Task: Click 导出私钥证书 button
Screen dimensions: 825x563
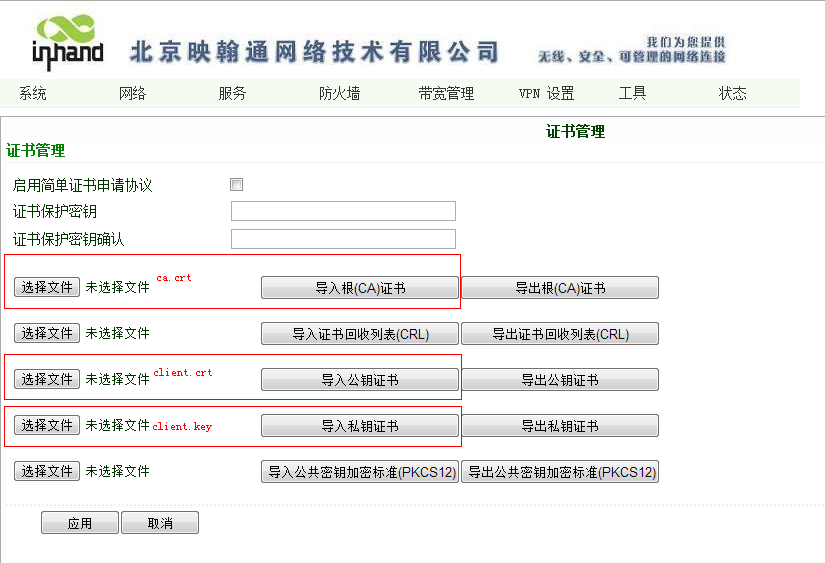Action: (x=559, y=426)
